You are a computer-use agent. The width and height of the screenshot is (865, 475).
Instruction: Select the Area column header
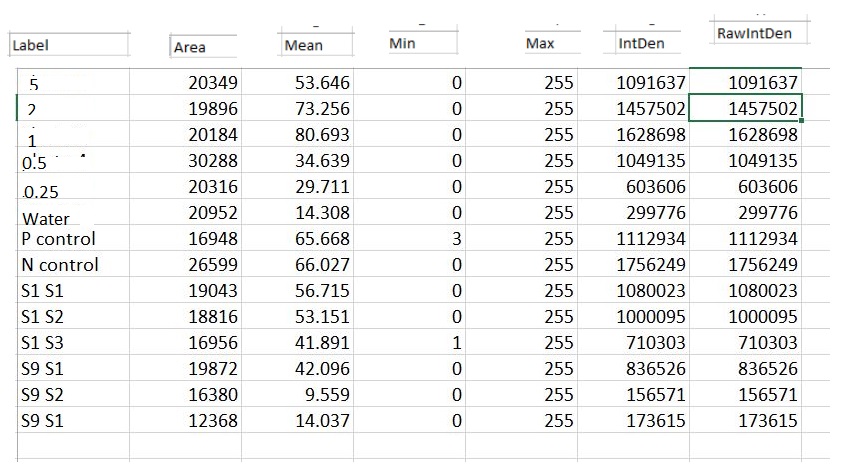pos(203,47)
